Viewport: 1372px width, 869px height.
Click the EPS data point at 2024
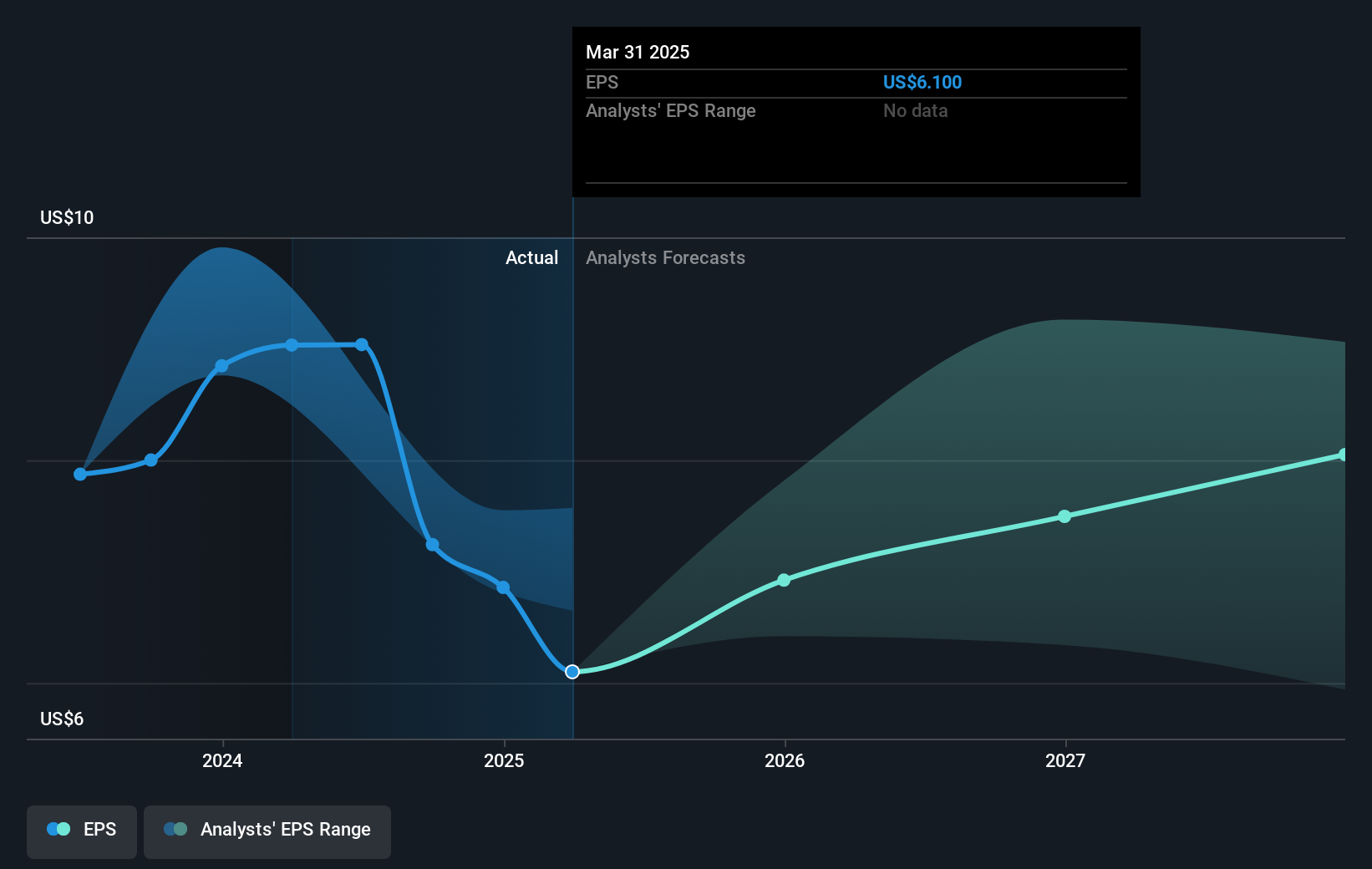click(221, 366)
